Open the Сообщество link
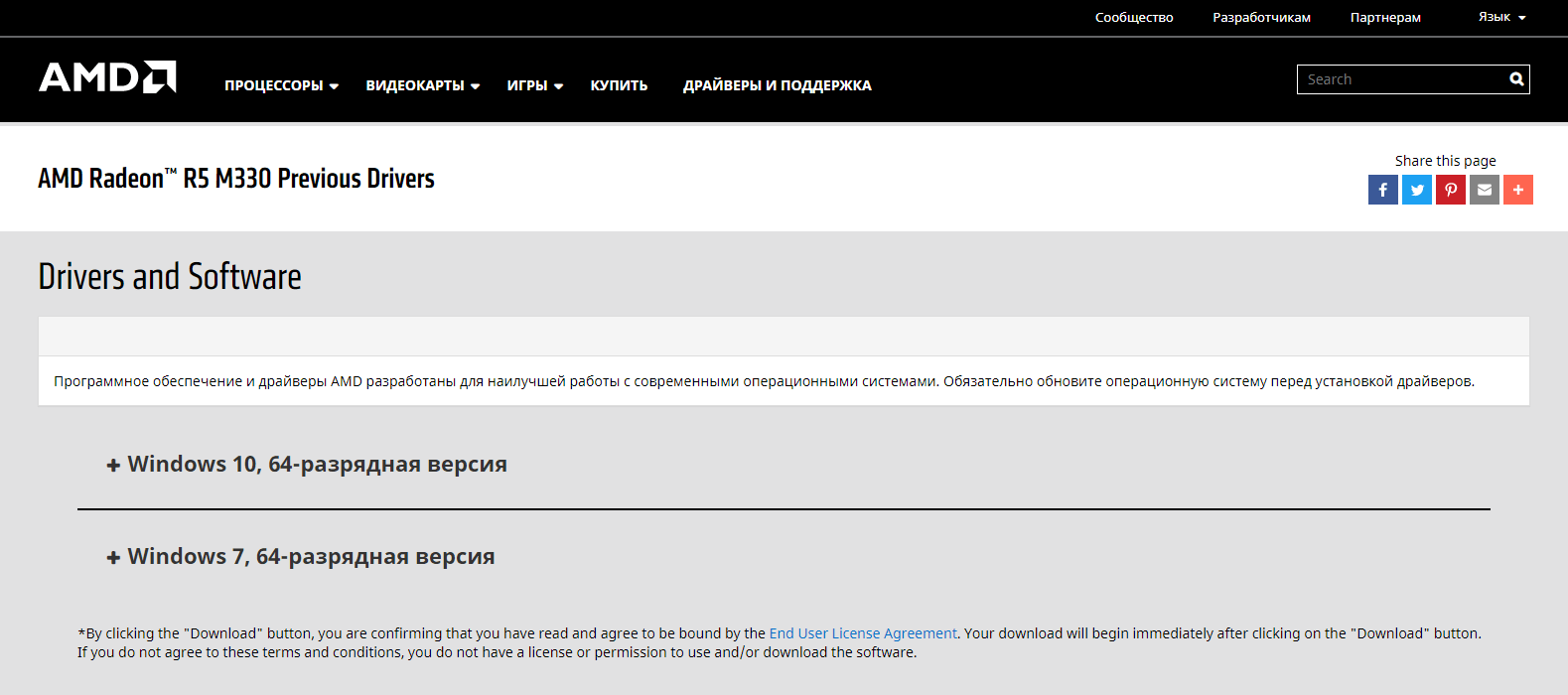 [1133, 17]
